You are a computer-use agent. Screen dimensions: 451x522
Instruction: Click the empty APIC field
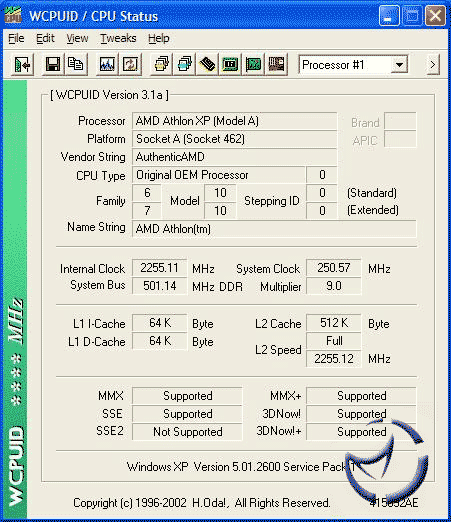click(400, 139)
